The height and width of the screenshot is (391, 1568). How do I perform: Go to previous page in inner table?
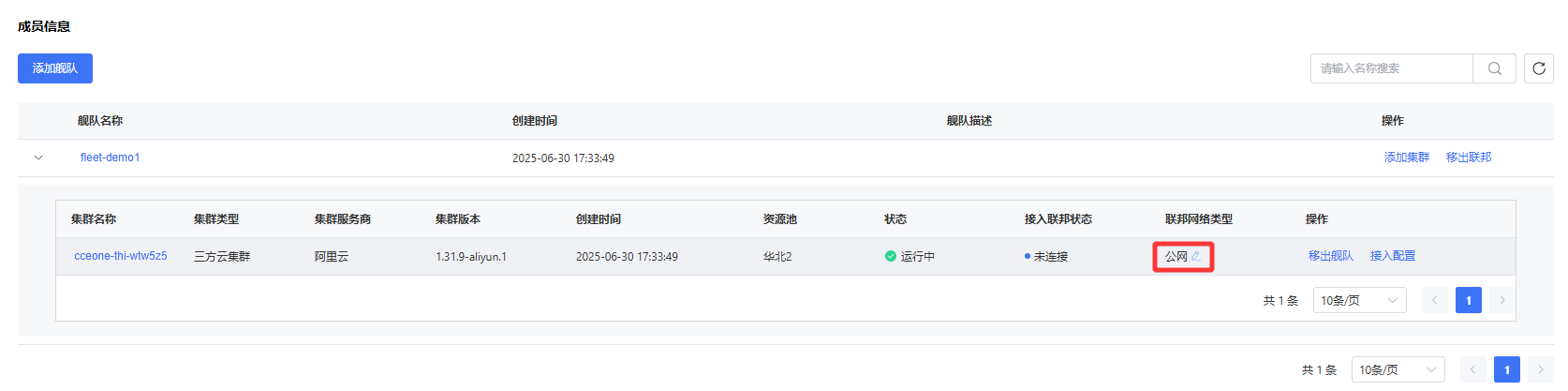[1435, 300]
